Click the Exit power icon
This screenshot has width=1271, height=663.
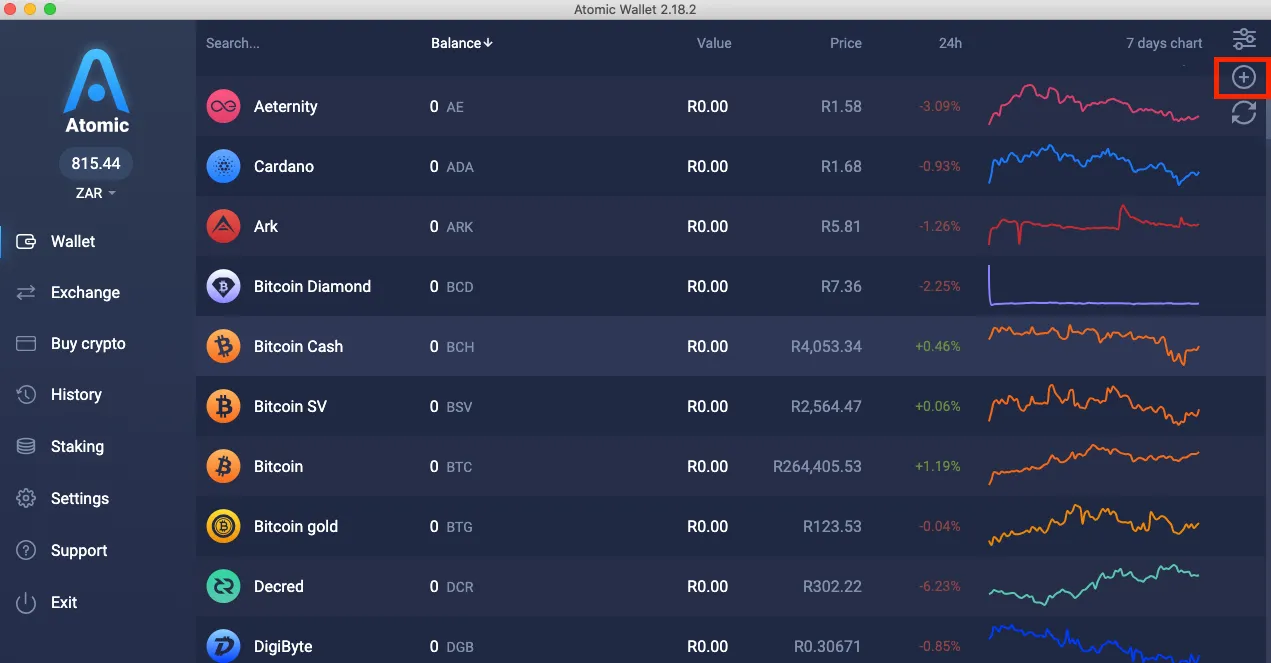[27, 602]
